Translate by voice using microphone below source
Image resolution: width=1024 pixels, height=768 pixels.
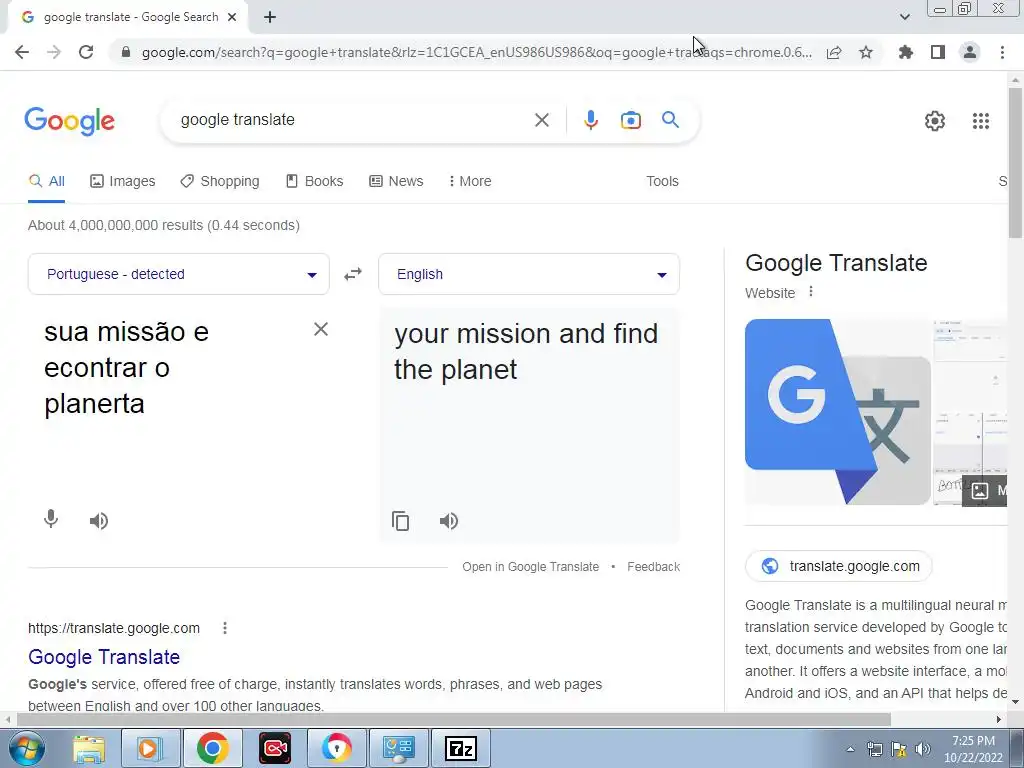tap(51, 520)
